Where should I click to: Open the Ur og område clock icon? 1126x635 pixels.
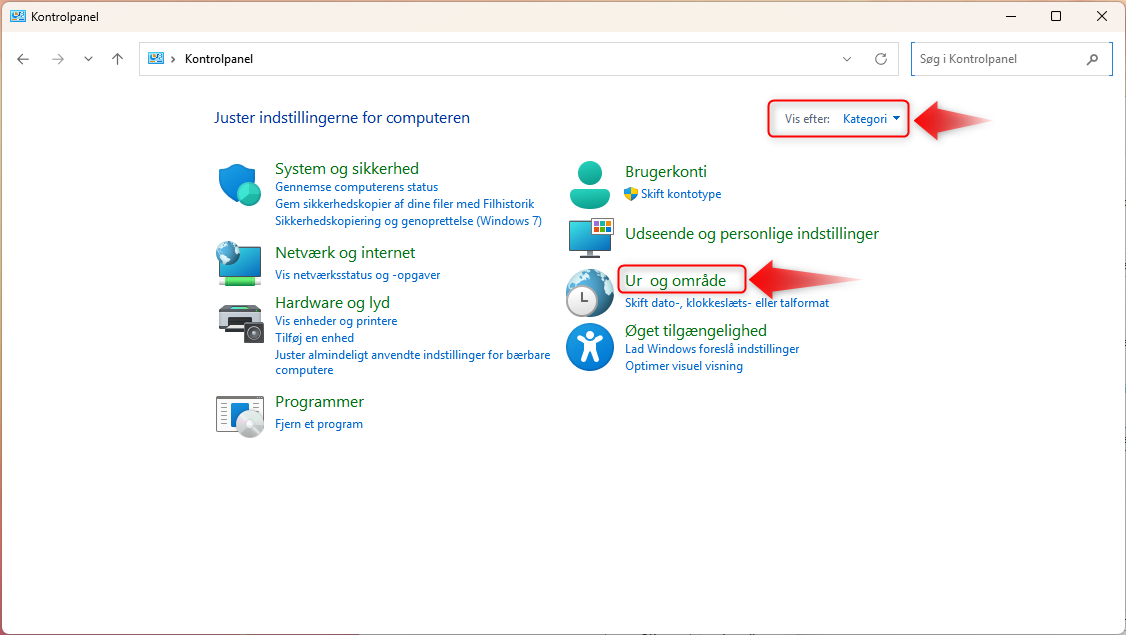pyautogui.click(x=589, y=292)
